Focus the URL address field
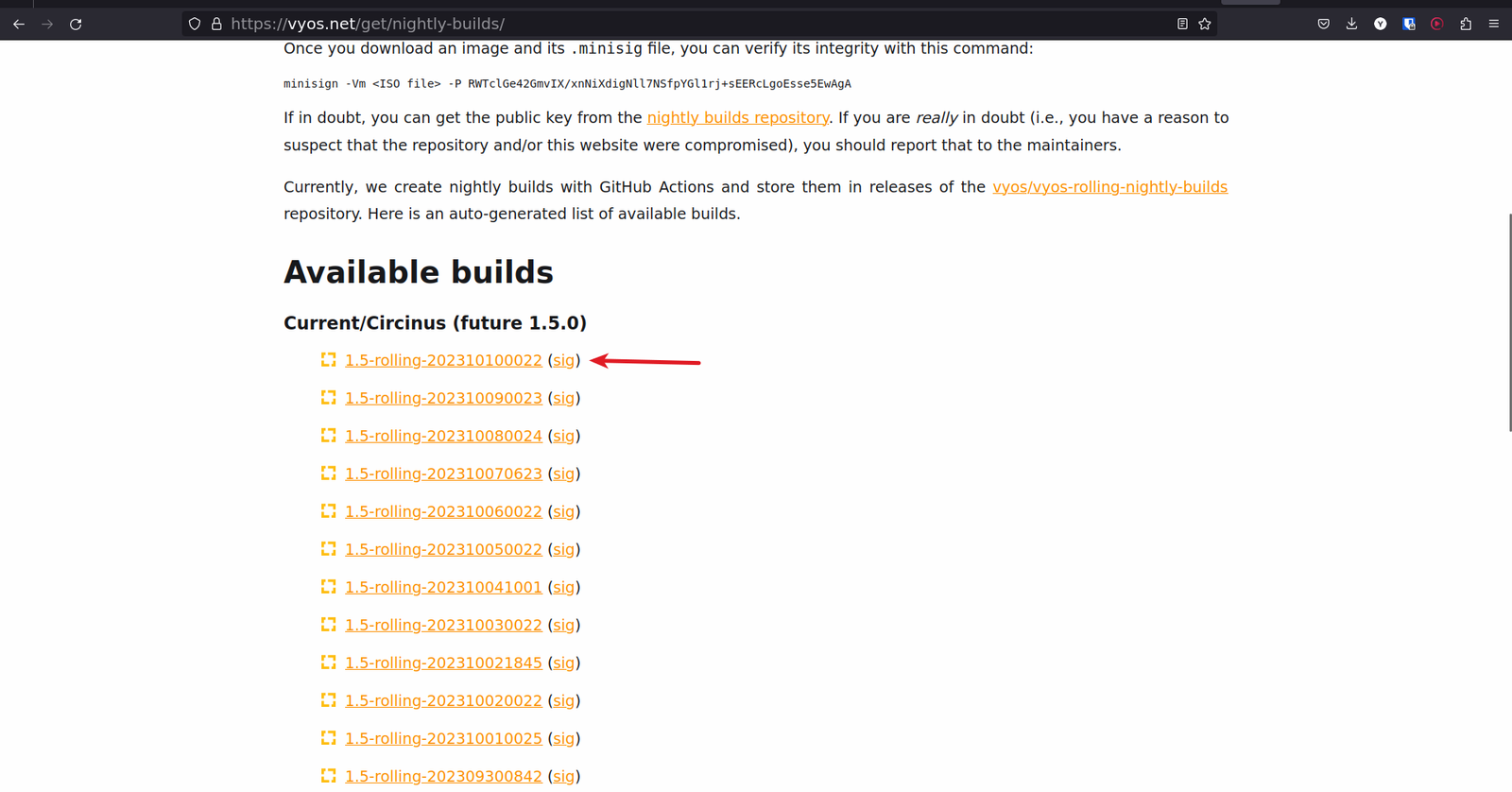Image resolution: width=1512 pixels, height=792 pixels. (x=699, y=24)
